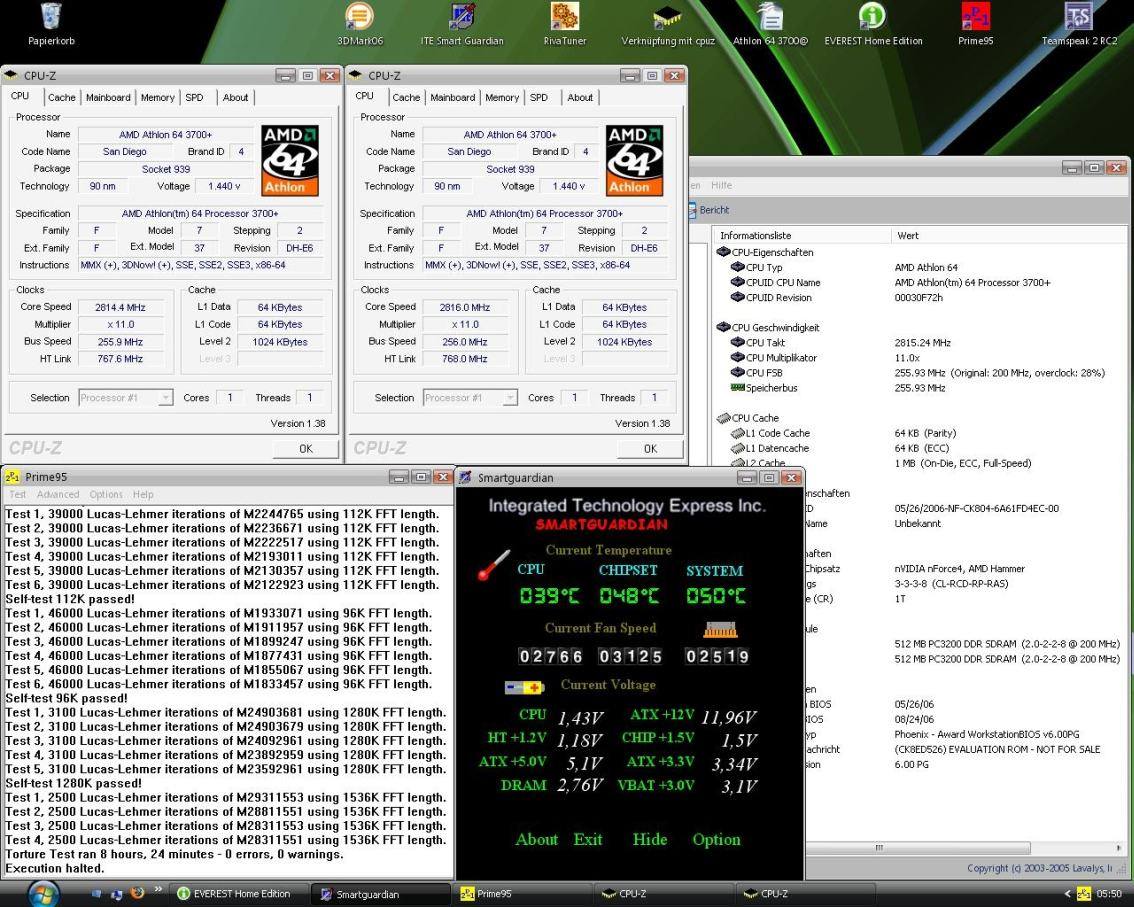The width and height of the screenshot is (1134, 907).
Task: Click the Informationsliste column header
Action: coord(801,235)
